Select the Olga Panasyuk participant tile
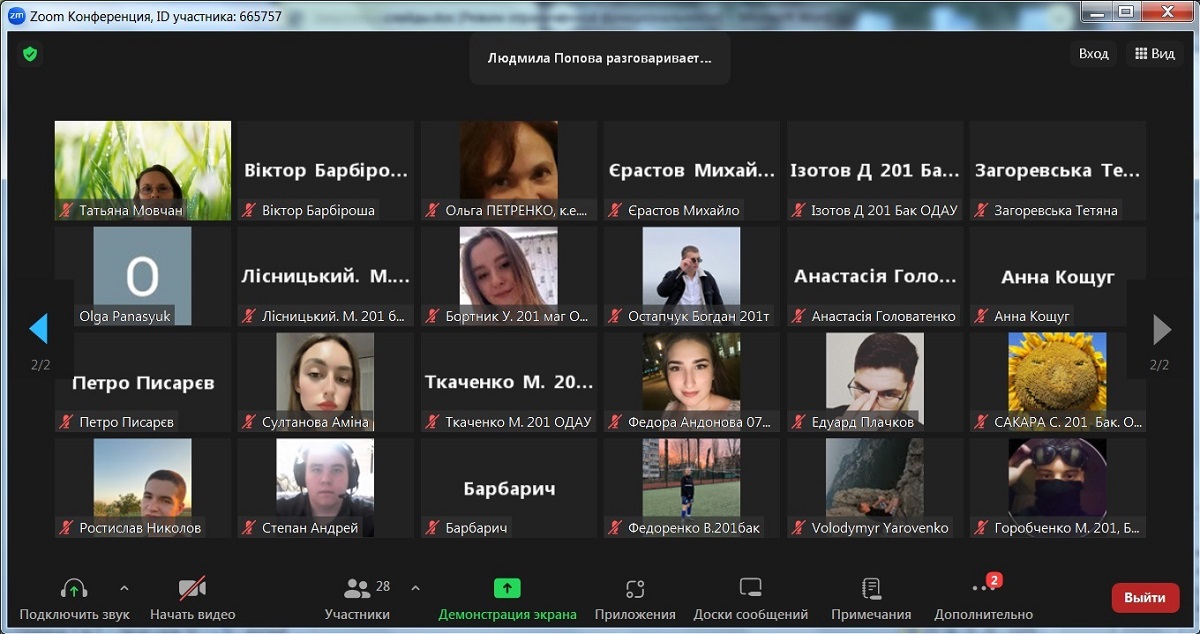 coord(142,276)
